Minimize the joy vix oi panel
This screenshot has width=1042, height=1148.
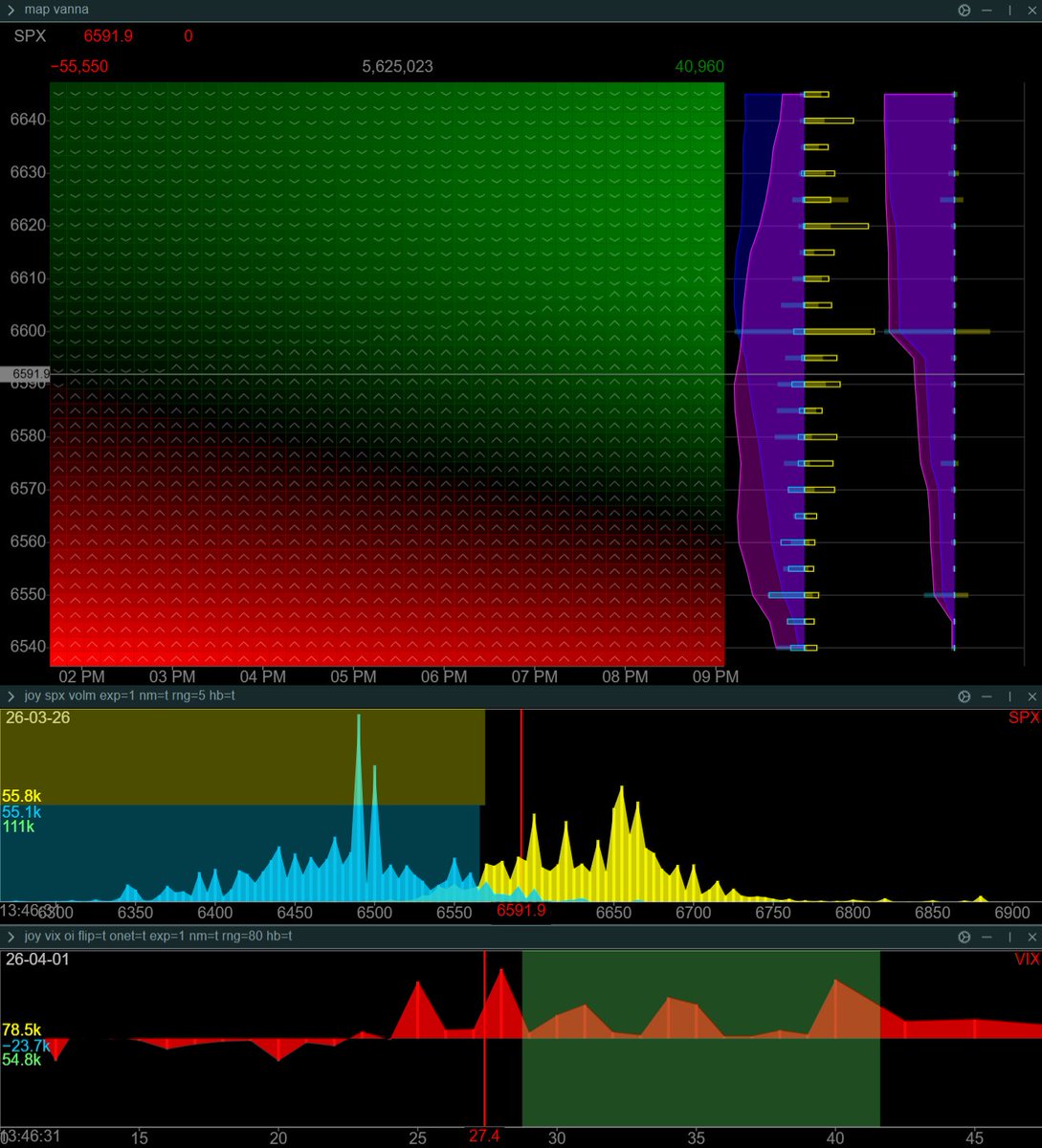pos(987,937)
